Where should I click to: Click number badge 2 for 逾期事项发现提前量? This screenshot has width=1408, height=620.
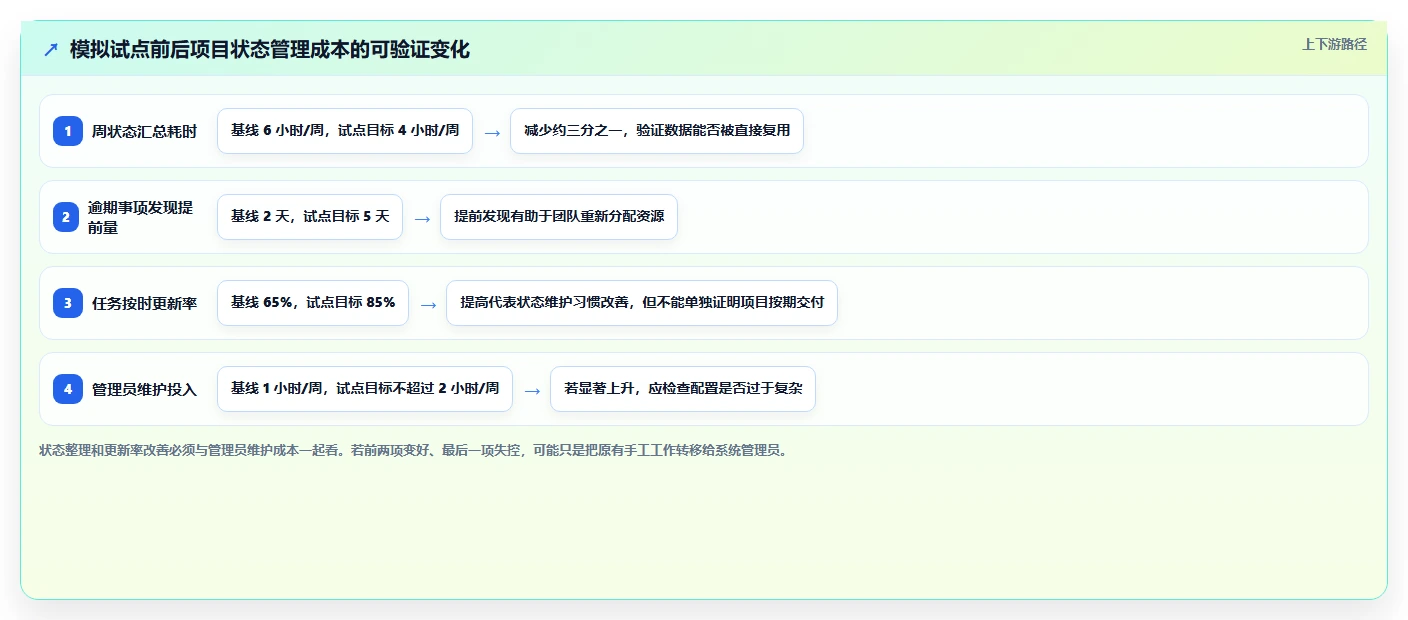coord(68,217)
